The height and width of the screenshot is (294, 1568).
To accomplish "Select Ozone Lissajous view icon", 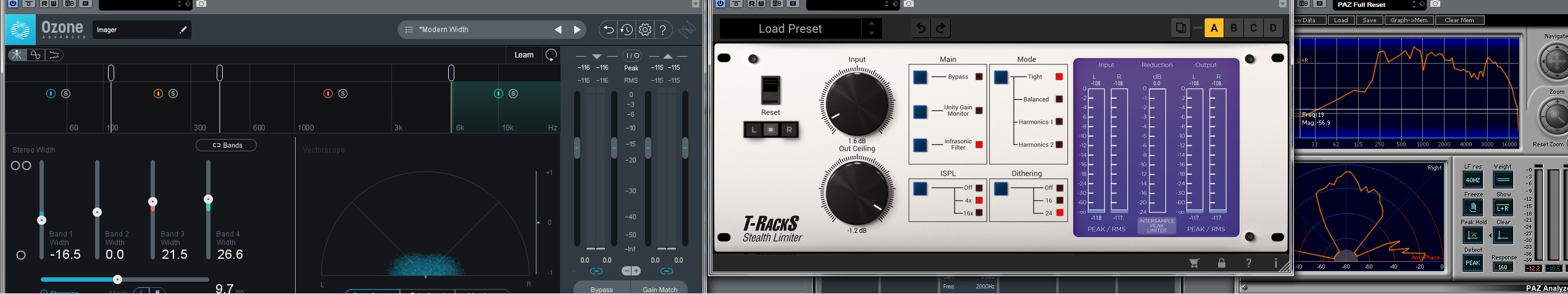I will point(35,55).
